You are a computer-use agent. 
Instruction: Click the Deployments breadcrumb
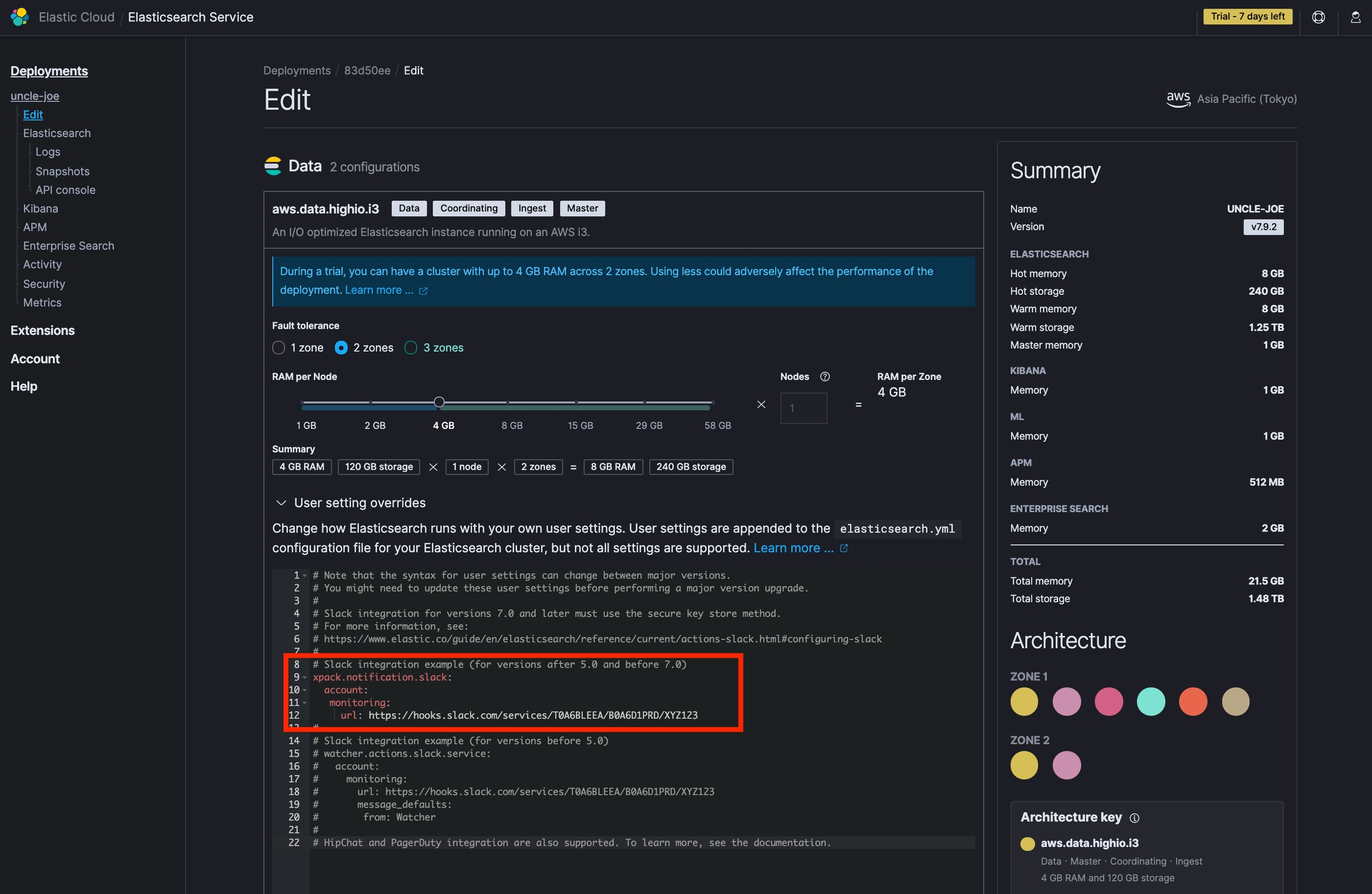pyautogui.click(x=297, y=70)
